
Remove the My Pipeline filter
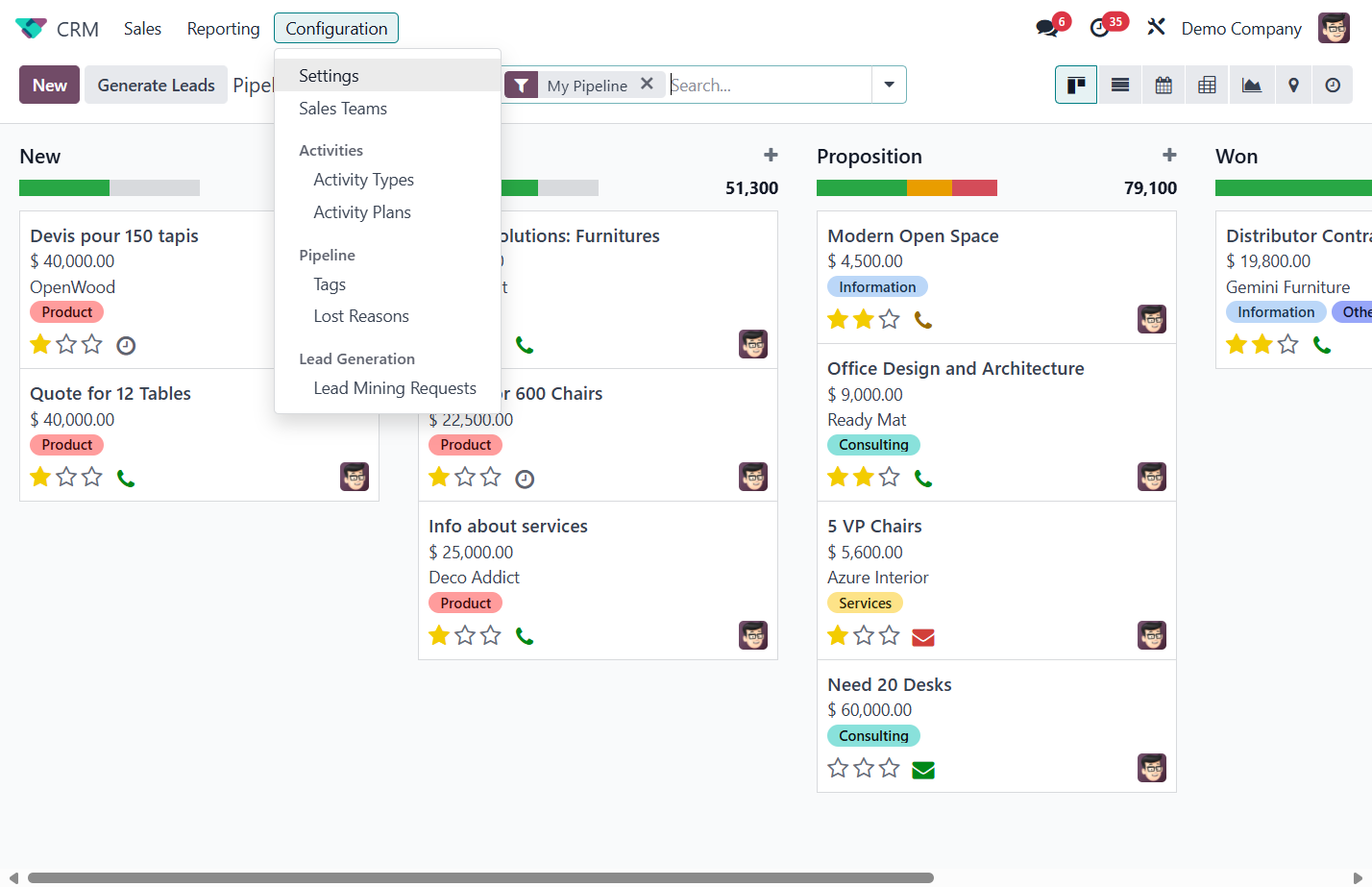648,84
